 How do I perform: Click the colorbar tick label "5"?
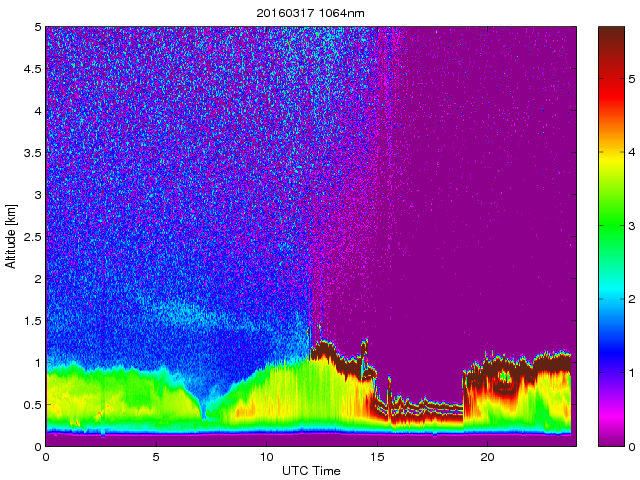tap(631, 76)
